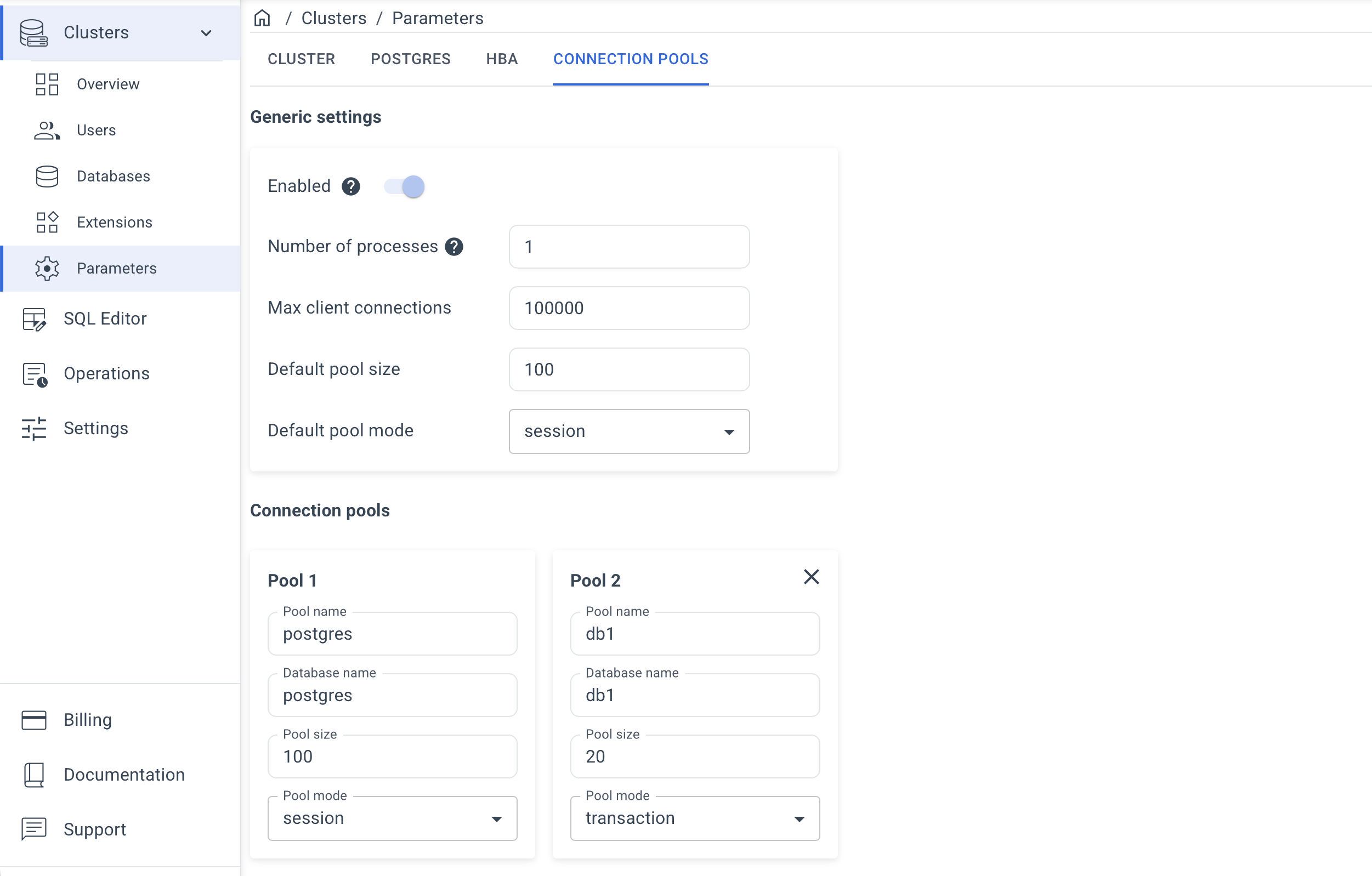The image size is (1372, 876).
Task: Click the home icon in breadcrumb
Action: [x=262, y=18]
